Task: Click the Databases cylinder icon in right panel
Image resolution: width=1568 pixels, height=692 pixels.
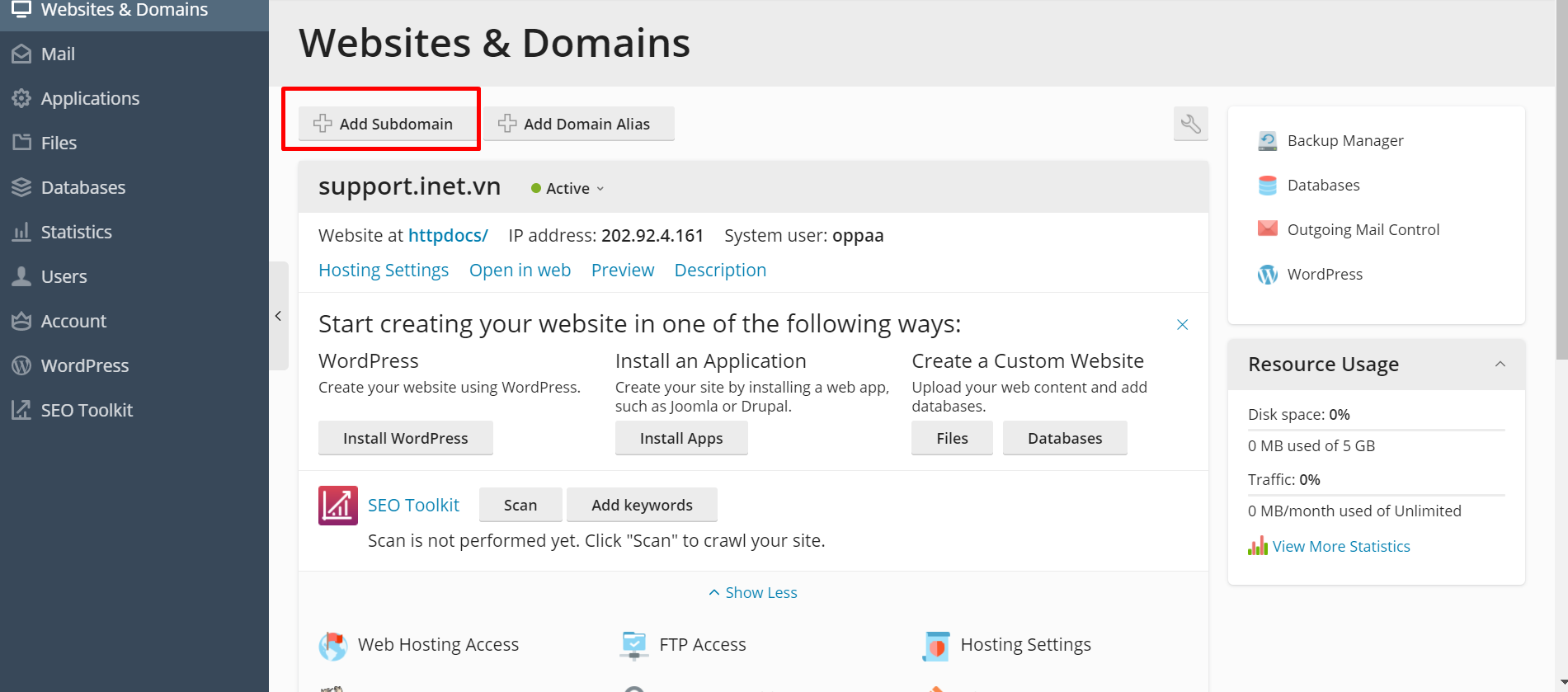Action: coord(1268,186)
